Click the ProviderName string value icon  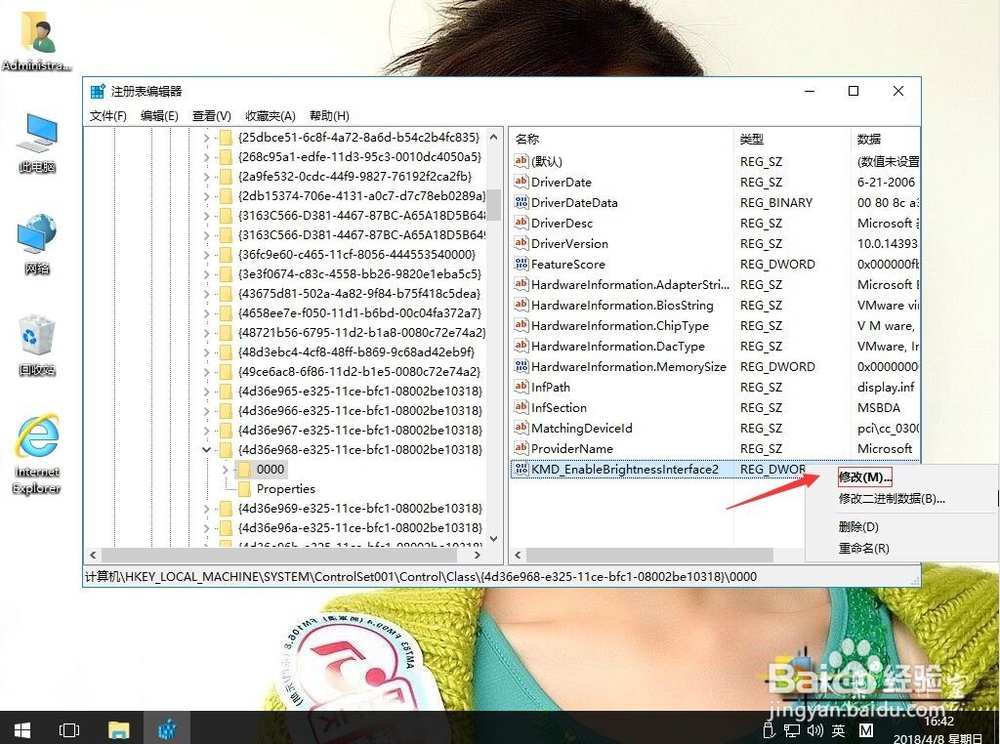click(521, 448)
